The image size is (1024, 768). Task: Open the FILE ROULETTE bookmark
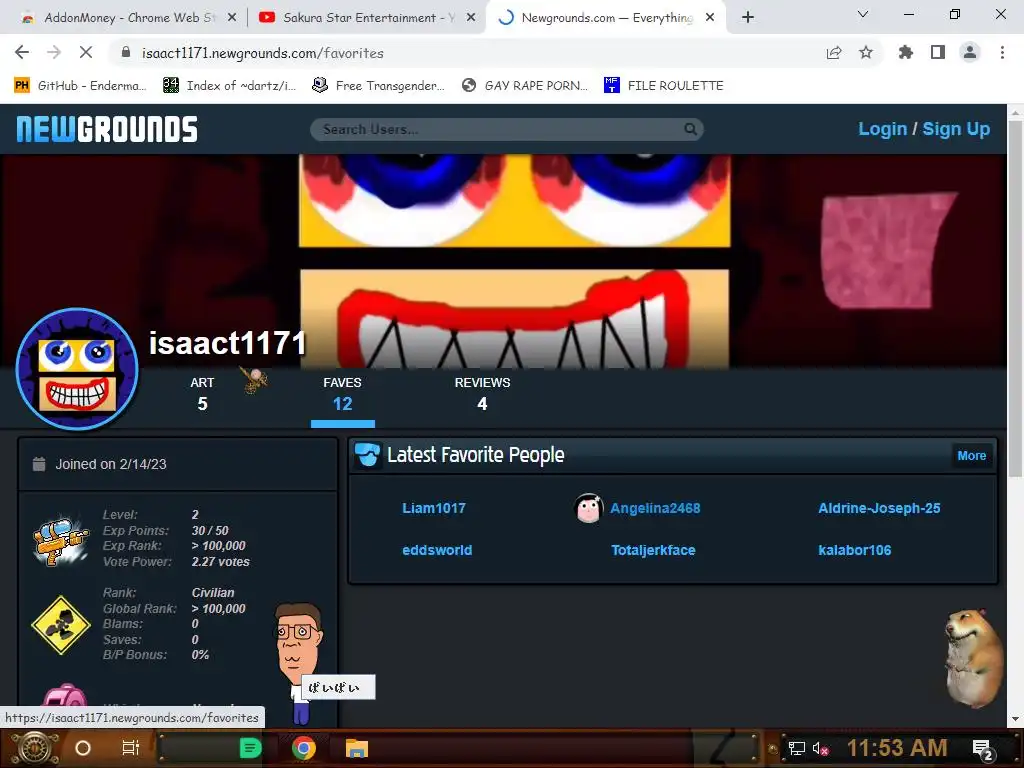[664, 86]
